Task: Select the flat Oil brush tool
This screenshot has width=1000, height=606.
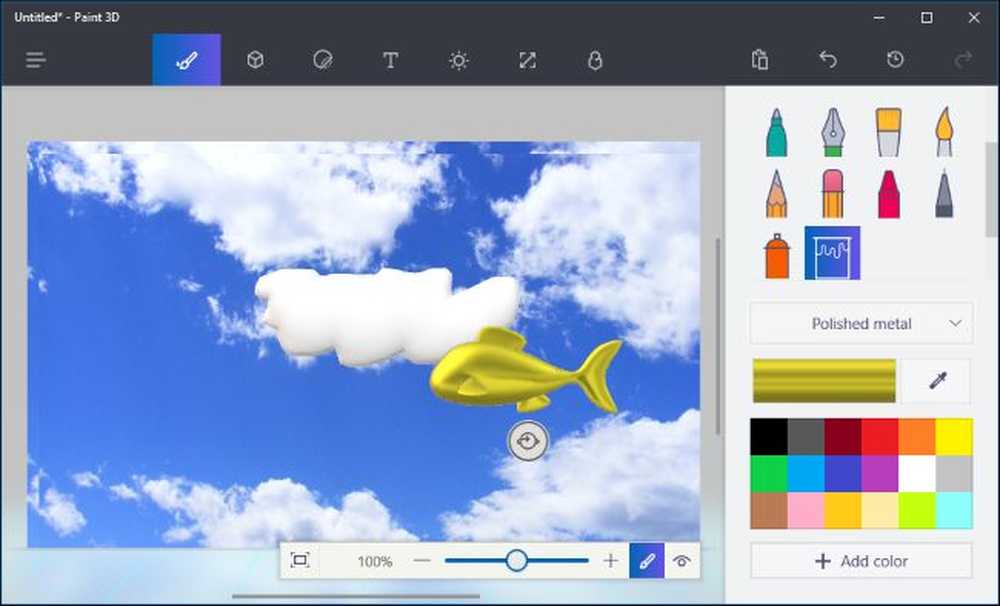Action: pyautogui.click(x=888, y=132)
